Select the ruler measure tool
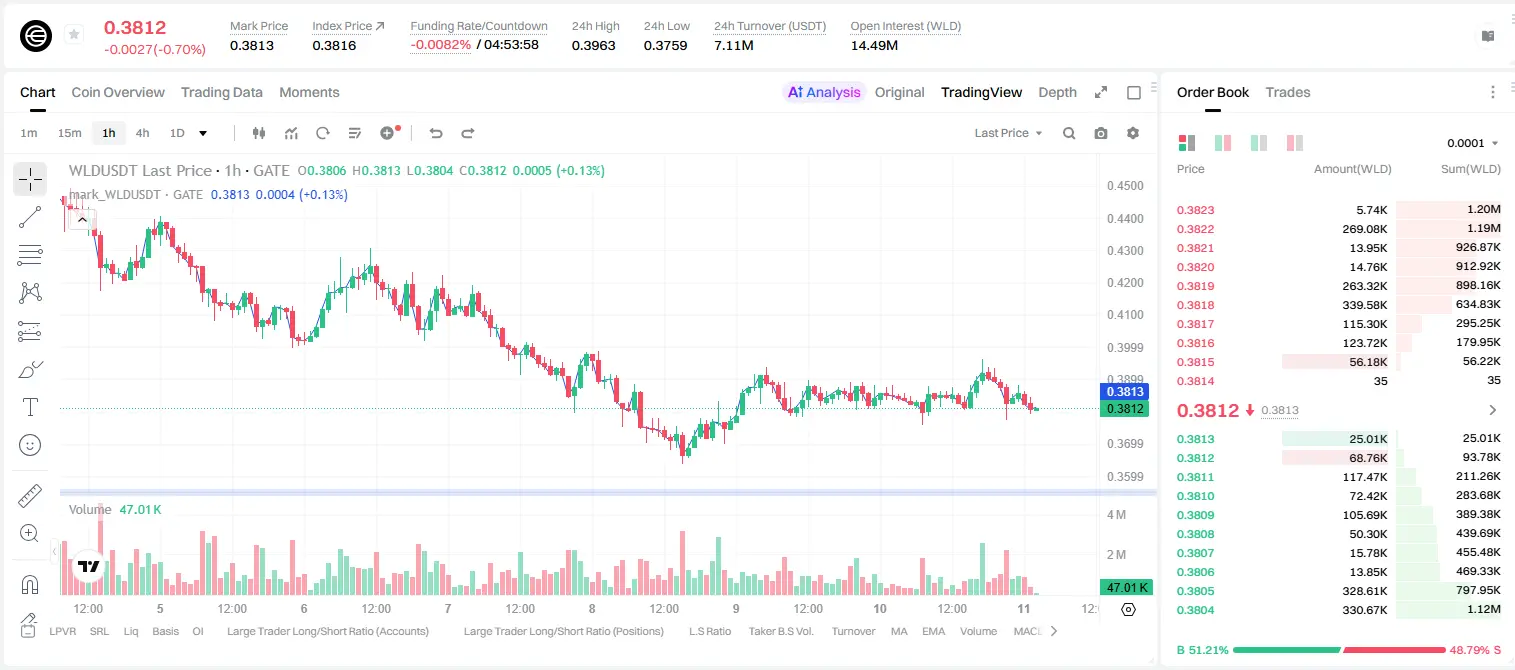The image size is (1515, 670). [30, 496]
